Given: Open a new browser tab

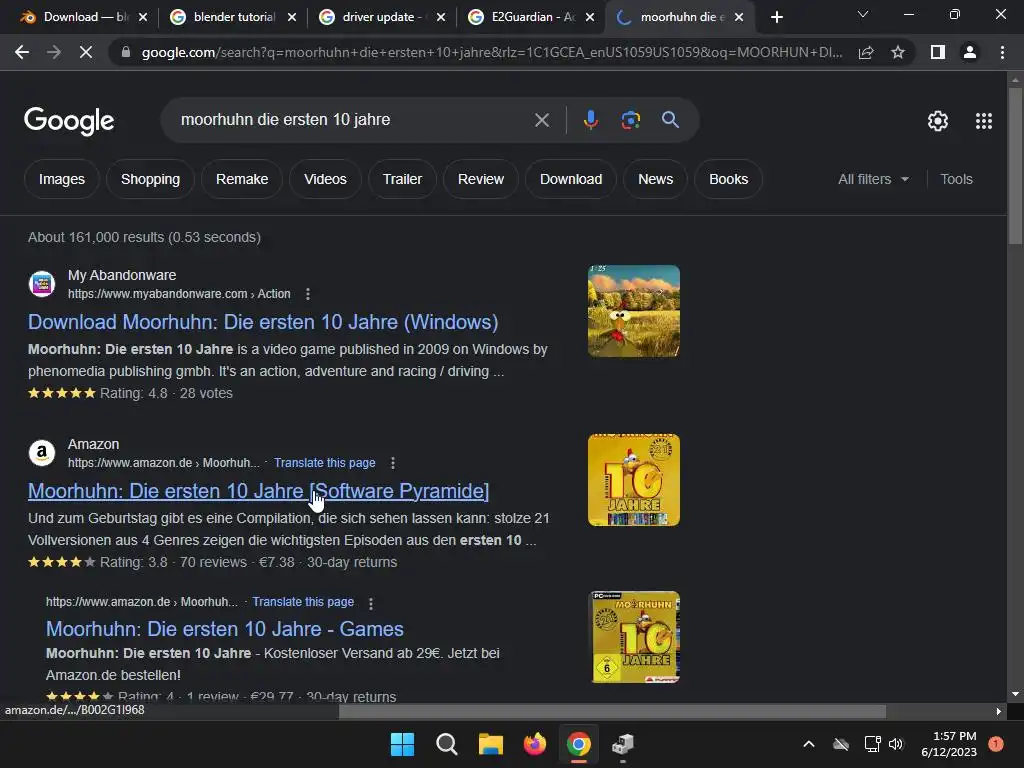Looking at the screenshot, I should pyautogui.click(x=776, y=17).
